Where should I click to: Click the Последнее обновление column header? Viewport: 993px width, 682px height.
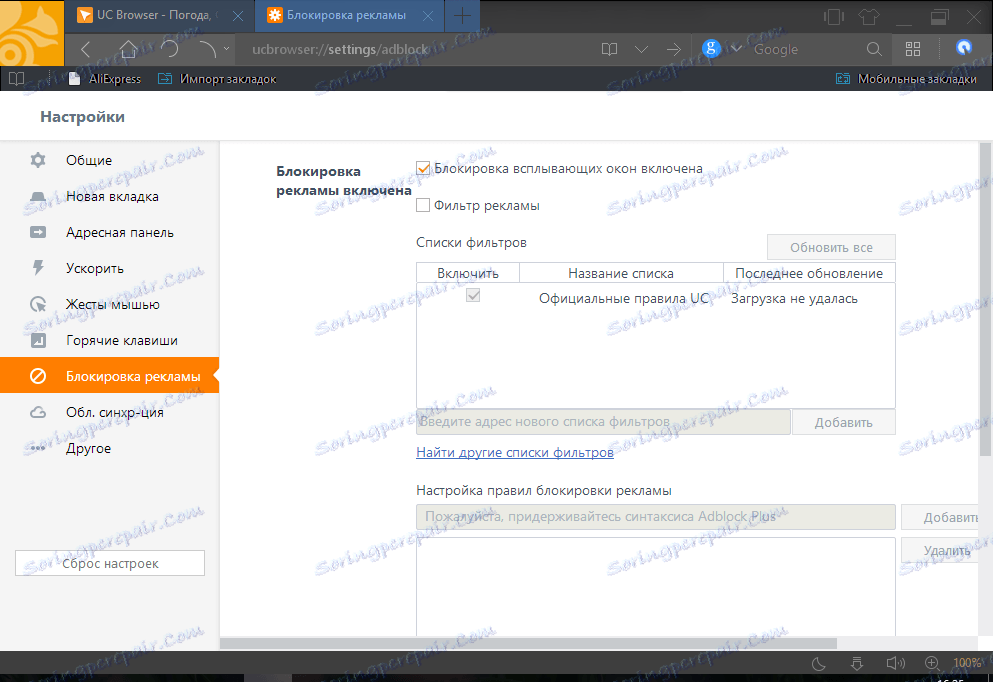point(809,273)
